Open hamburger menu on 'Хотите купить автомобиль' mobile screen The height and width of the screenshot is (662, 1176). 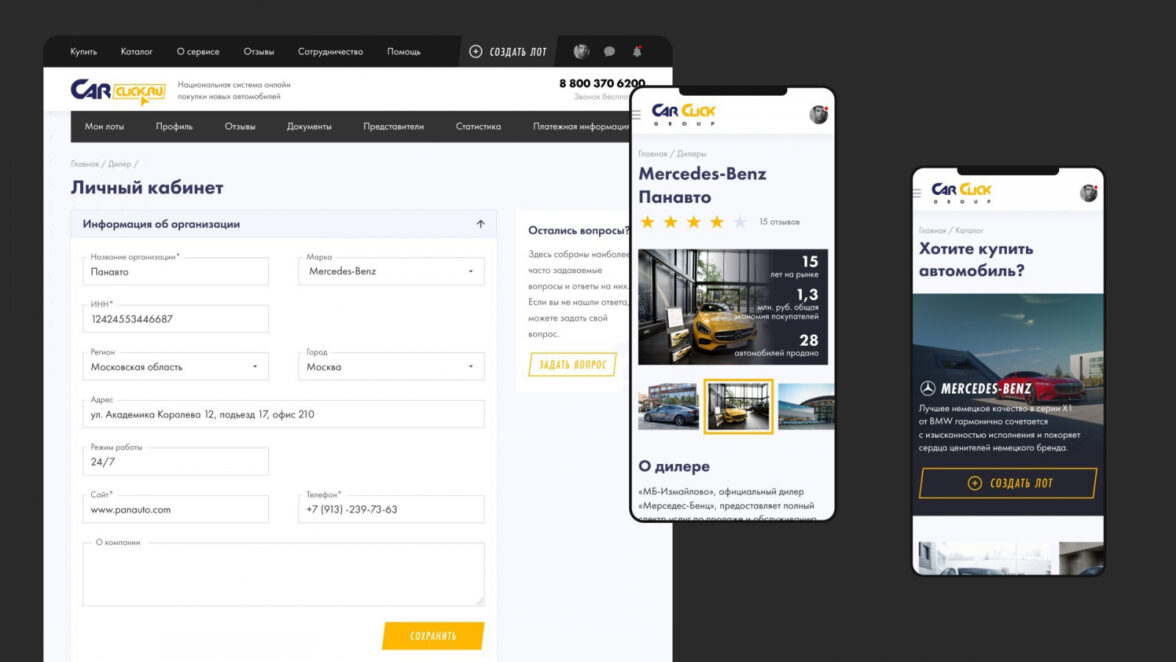918,193
